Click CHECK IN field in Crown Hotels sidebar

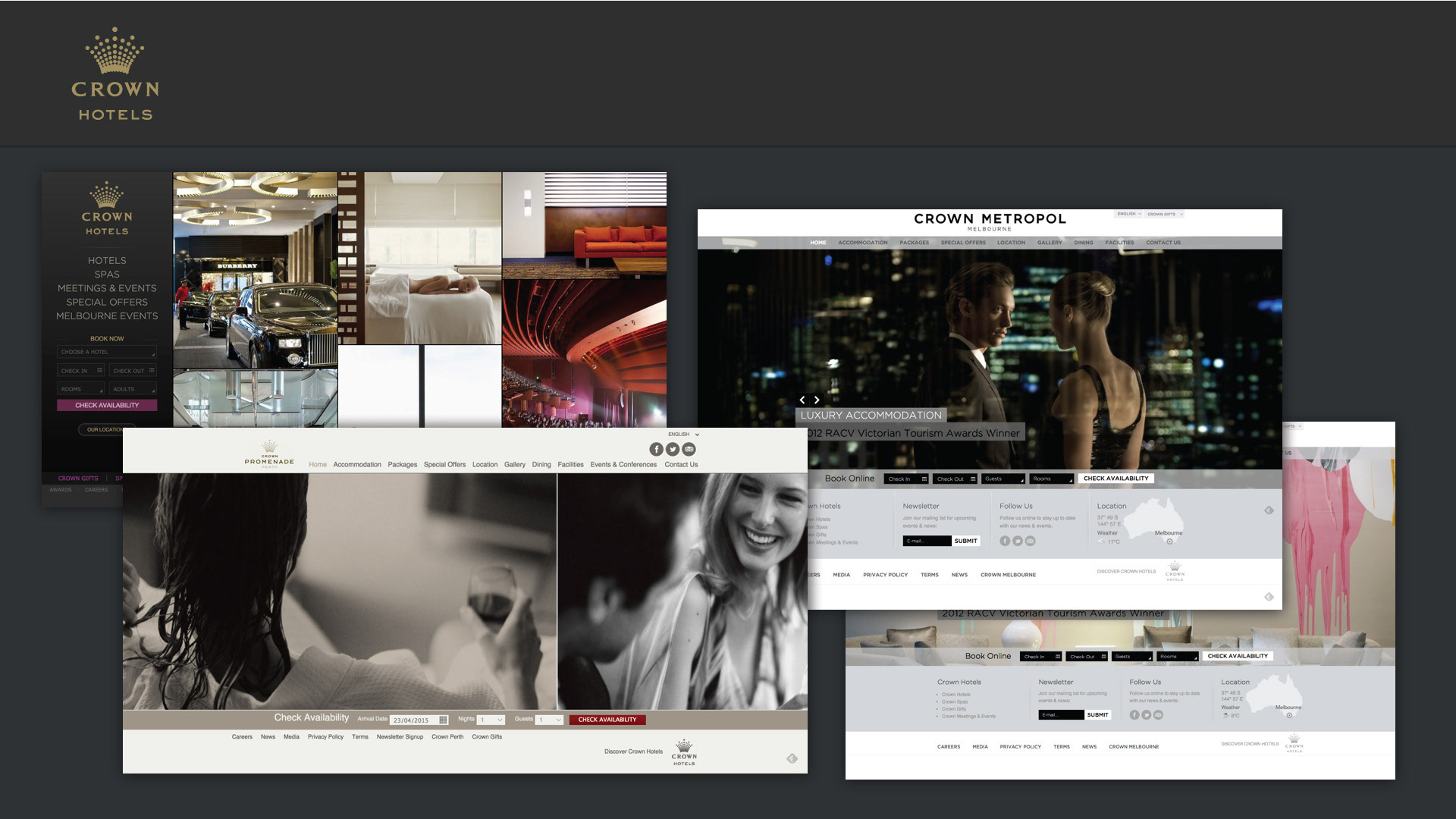[x=81, y=371]
